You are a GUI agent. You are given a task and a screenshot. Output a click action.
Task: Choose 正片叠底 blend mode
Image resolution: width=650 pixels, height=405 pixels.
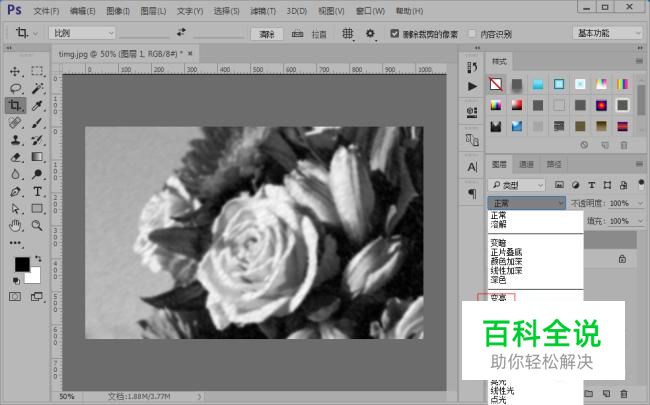point(506,252)
